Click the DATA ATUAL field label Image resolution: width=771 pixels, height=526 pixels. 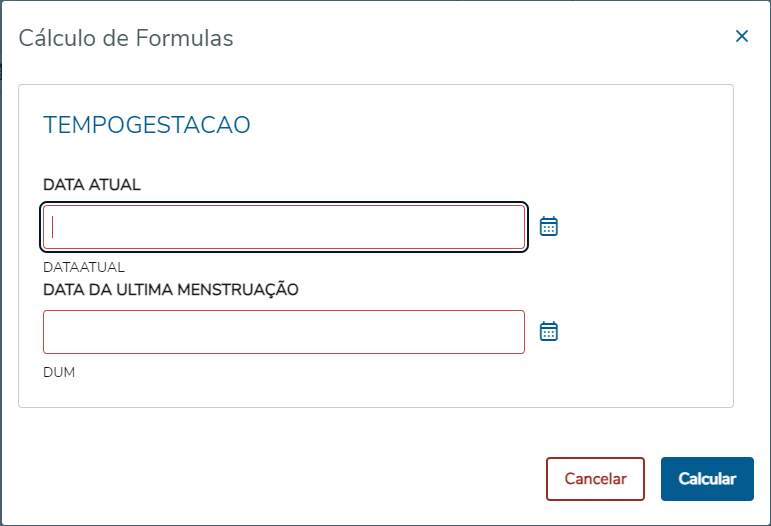point(92,185)
